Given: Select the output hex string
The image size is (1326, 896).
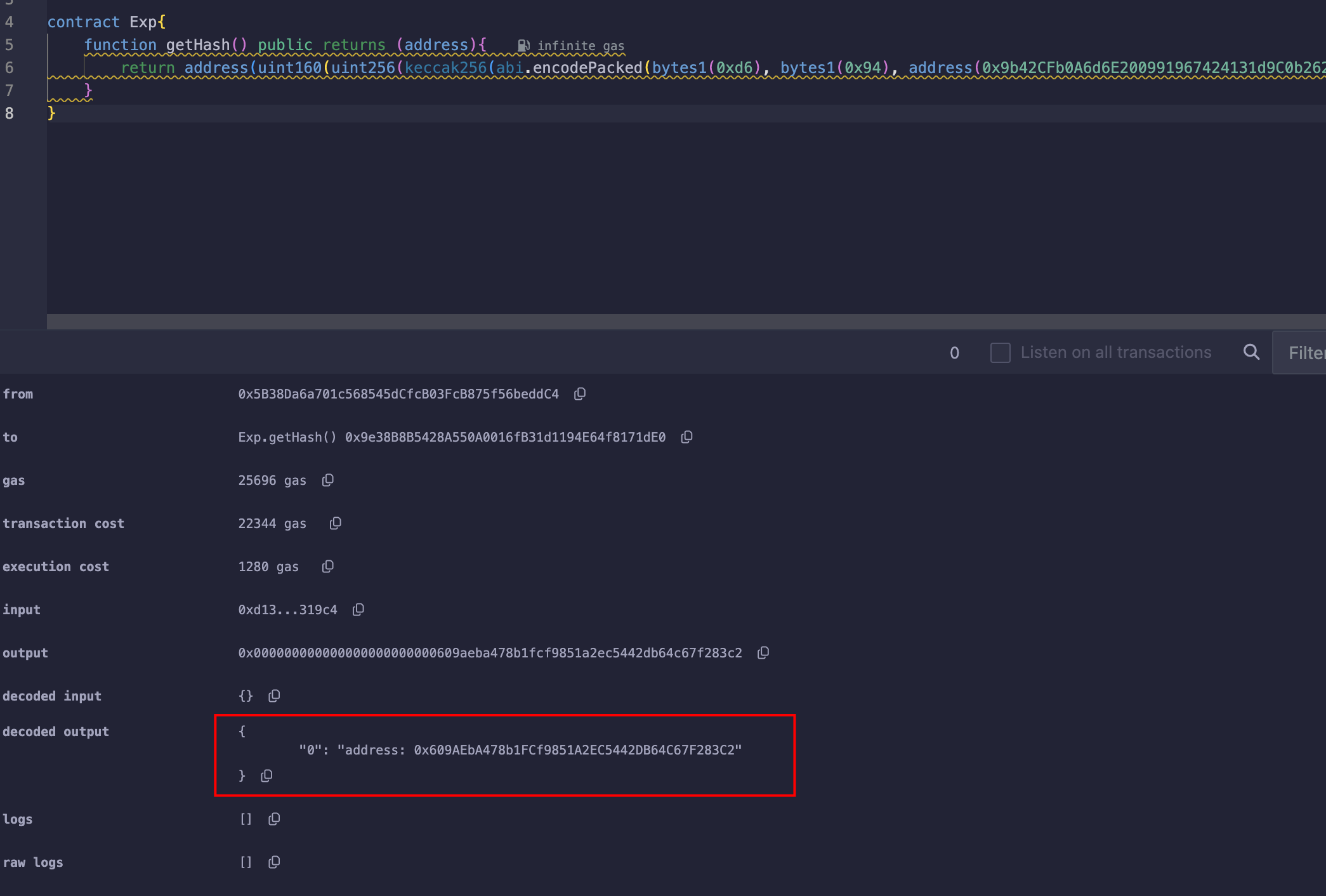Looking at the screenshot, I should 490,653.
